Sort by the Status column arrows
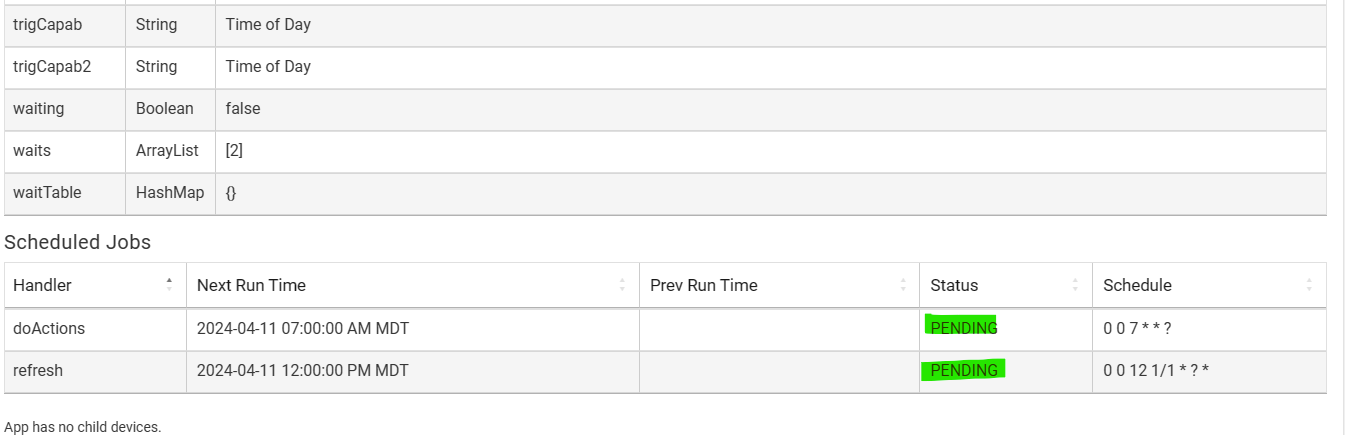 pyautogui.click(x=1075, y=285)
